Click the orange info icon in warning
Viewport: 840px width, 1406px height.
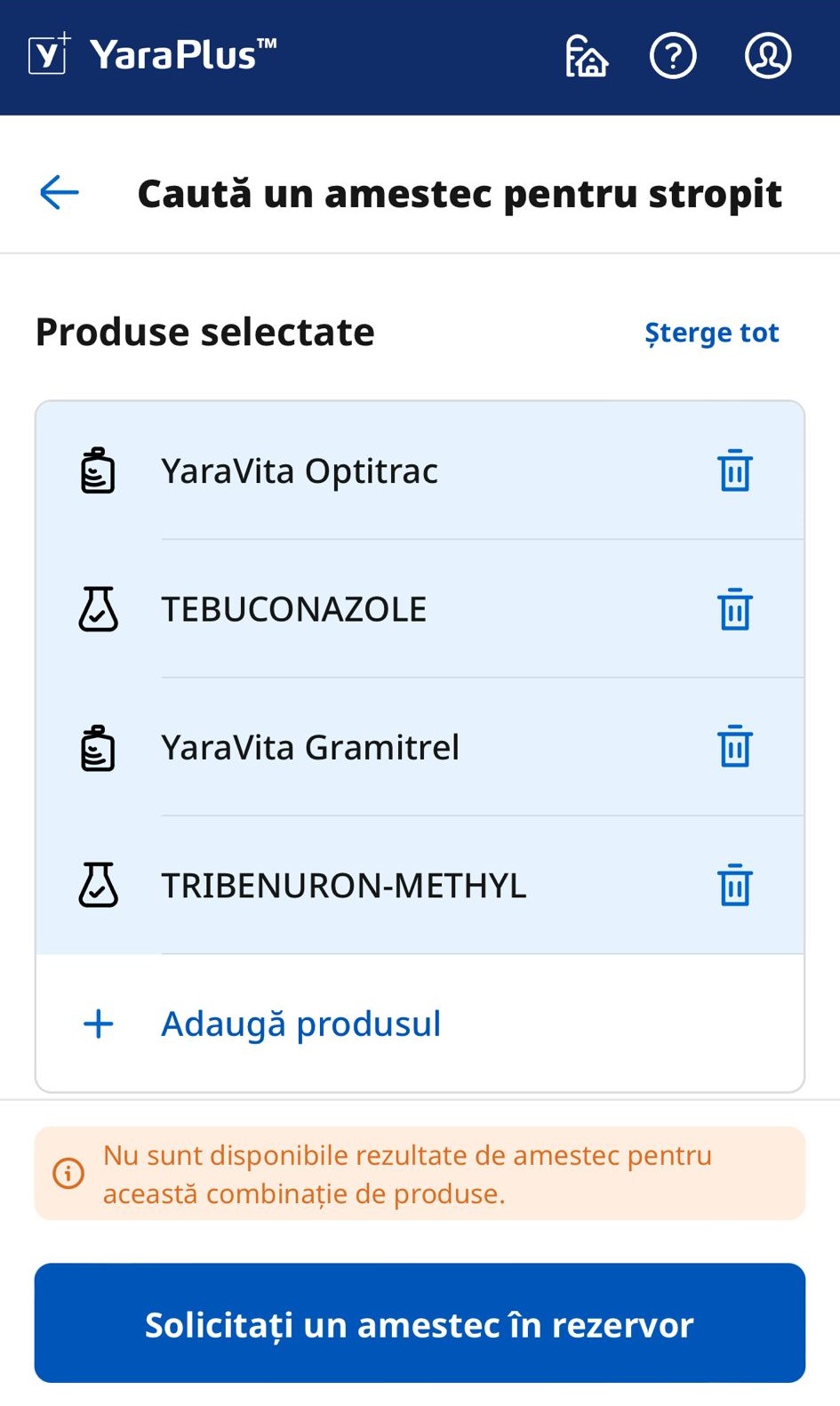[x=68, y=1173]
